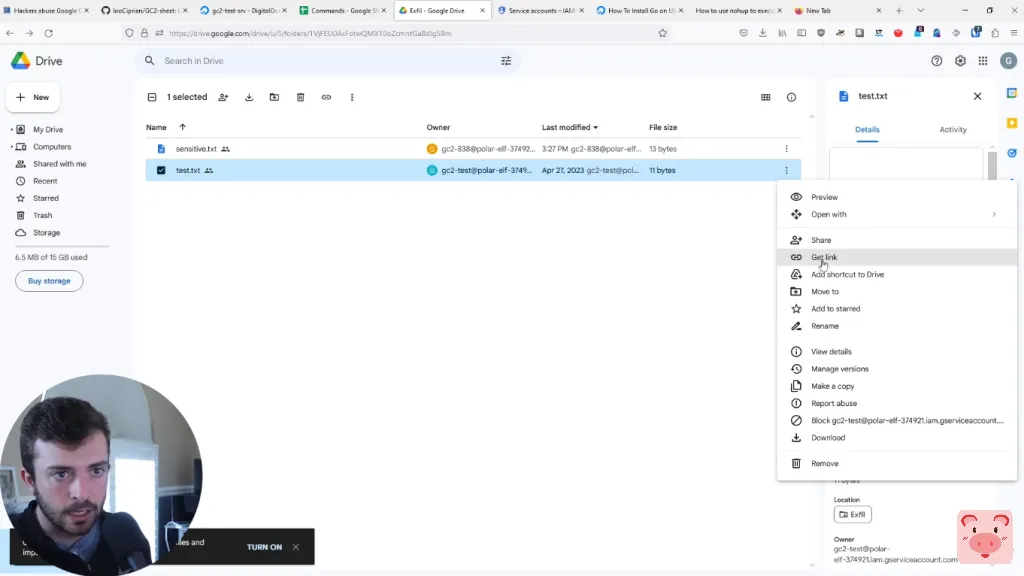1024x576 pixels.
Task: Expand the Open with submenu
Action: 897,214
